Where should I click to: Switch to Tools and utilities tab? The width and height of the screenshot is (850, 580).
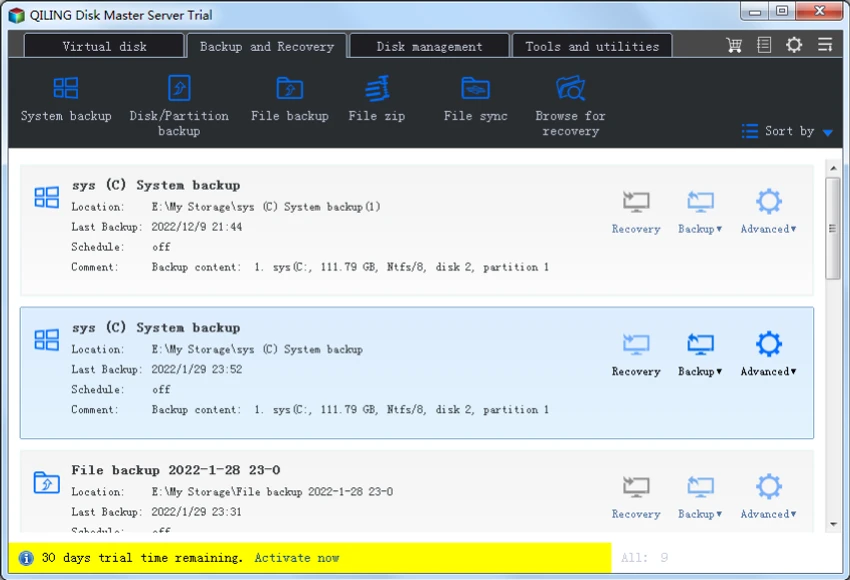(x=592, y=46)
